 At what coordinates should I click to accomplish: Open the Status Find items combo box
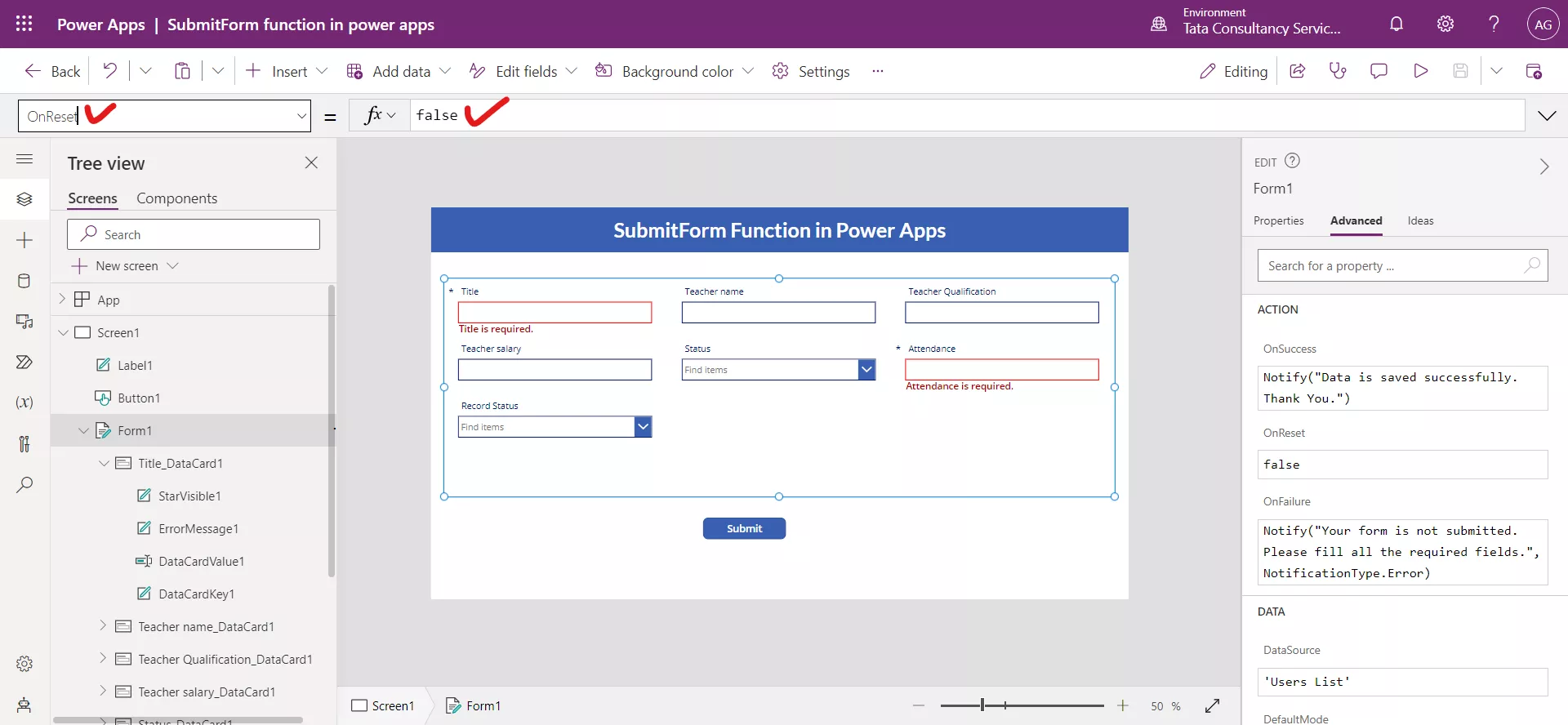pyautogui.click(x=778, y=370)
